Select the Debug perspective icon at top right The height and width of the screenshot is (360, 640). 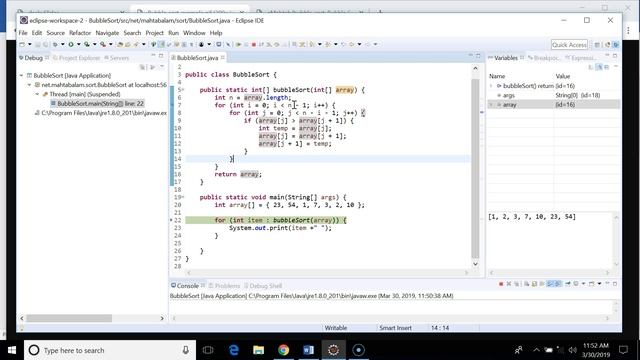pyautogui.click(x=616, y=44)
